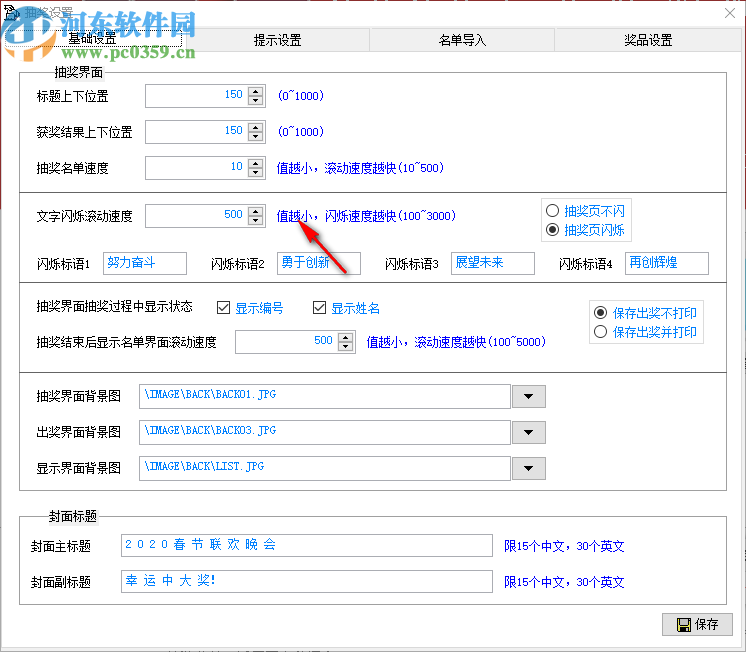Edit the 封面副标题 text field
The height and width of the screenshot is (652, 746).
(x=307, y=581)
